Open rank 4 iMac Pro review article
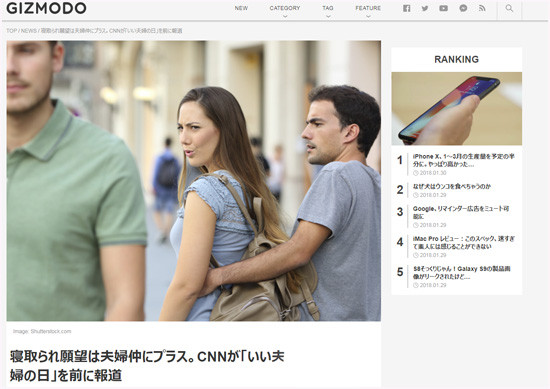The height and width of the screenshot is (389, 550). tap(463, 242)
